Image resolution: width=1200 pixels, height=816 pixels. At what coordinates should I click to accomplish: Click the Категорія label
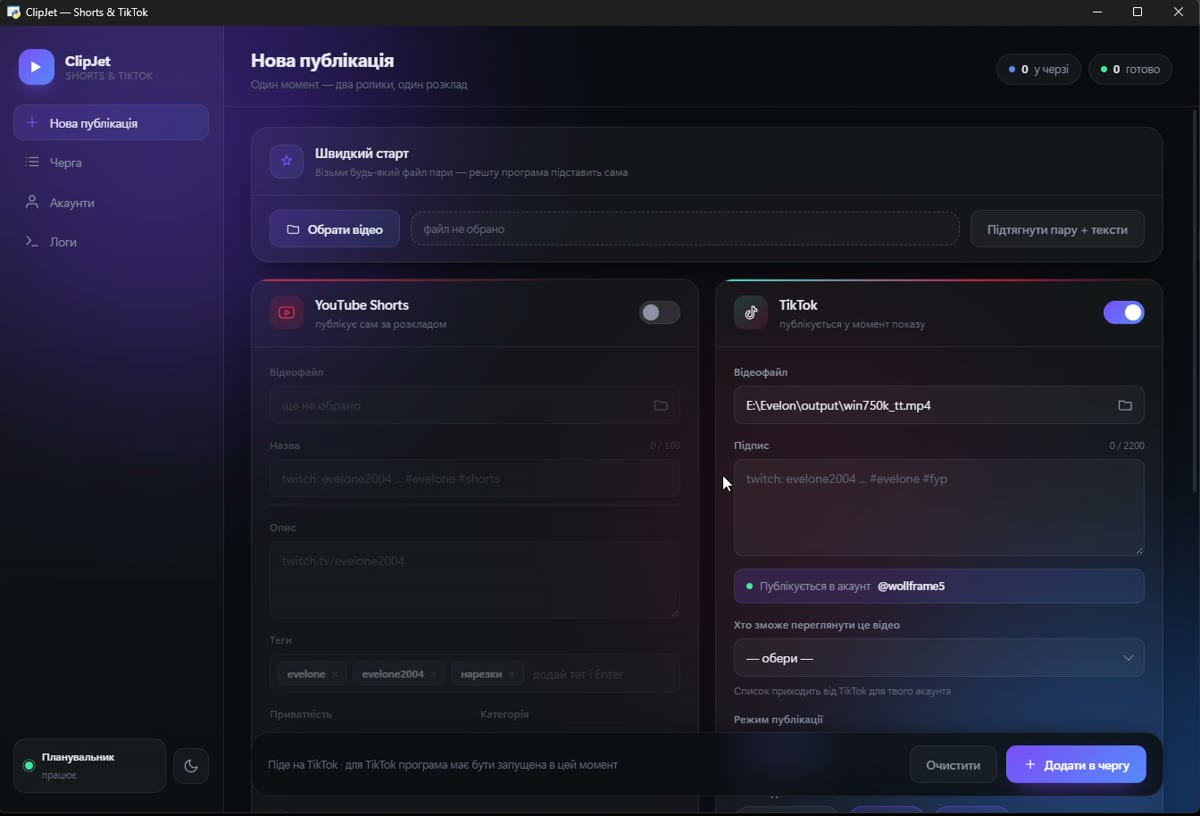504,714
